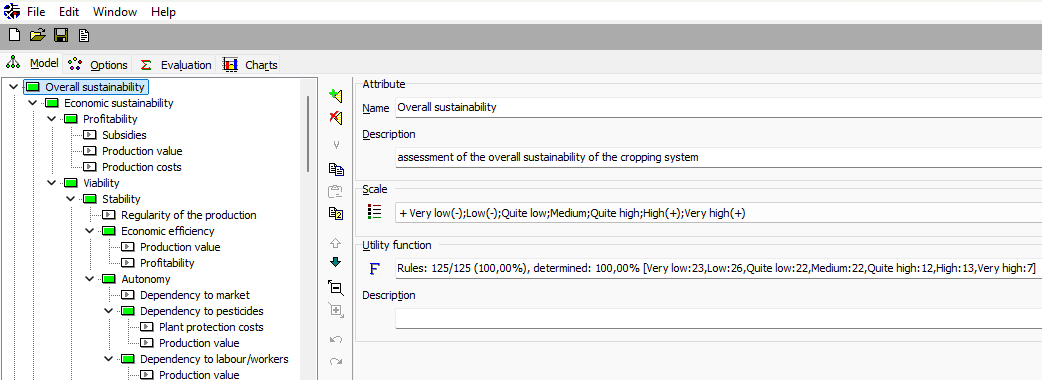Viewport: 1042px width, 380px height.
Task: Click the undo arrow icon
Action: 336,339
